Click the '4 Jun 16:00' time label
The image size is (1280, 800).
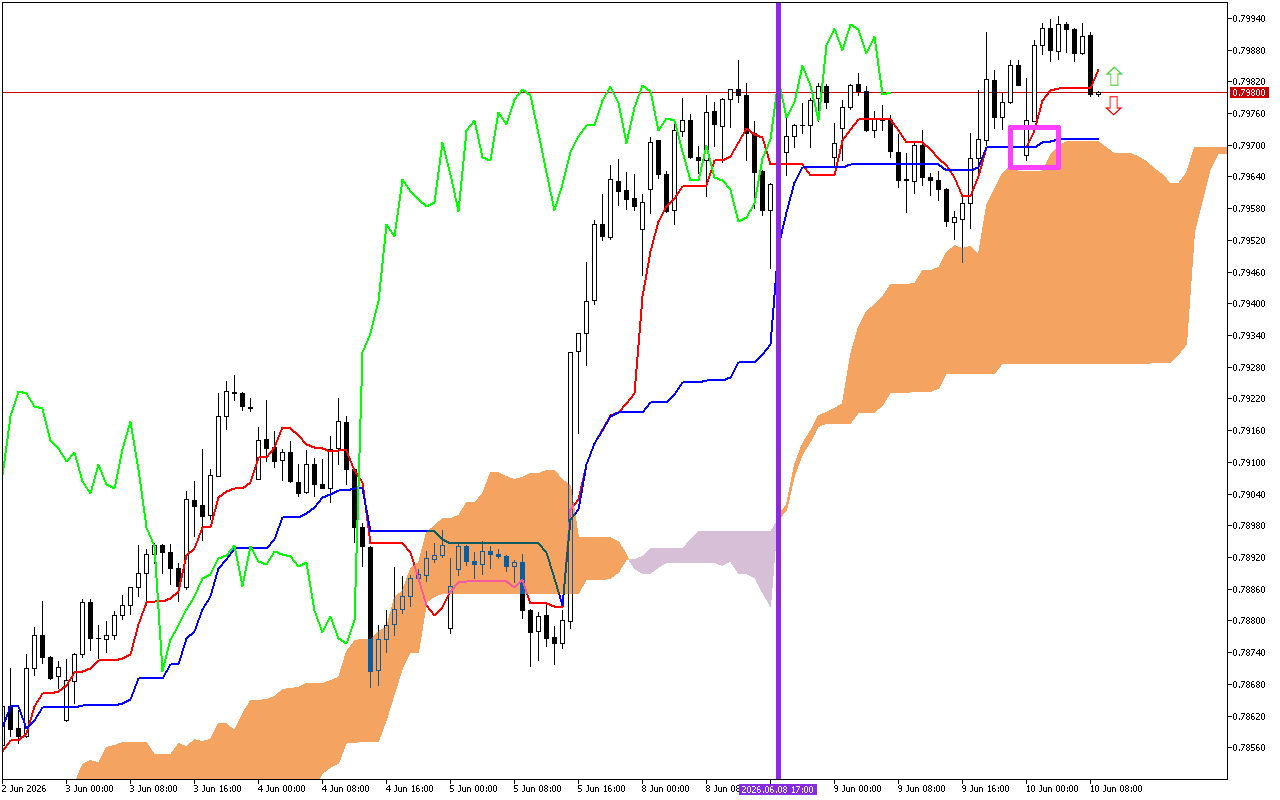411,789
